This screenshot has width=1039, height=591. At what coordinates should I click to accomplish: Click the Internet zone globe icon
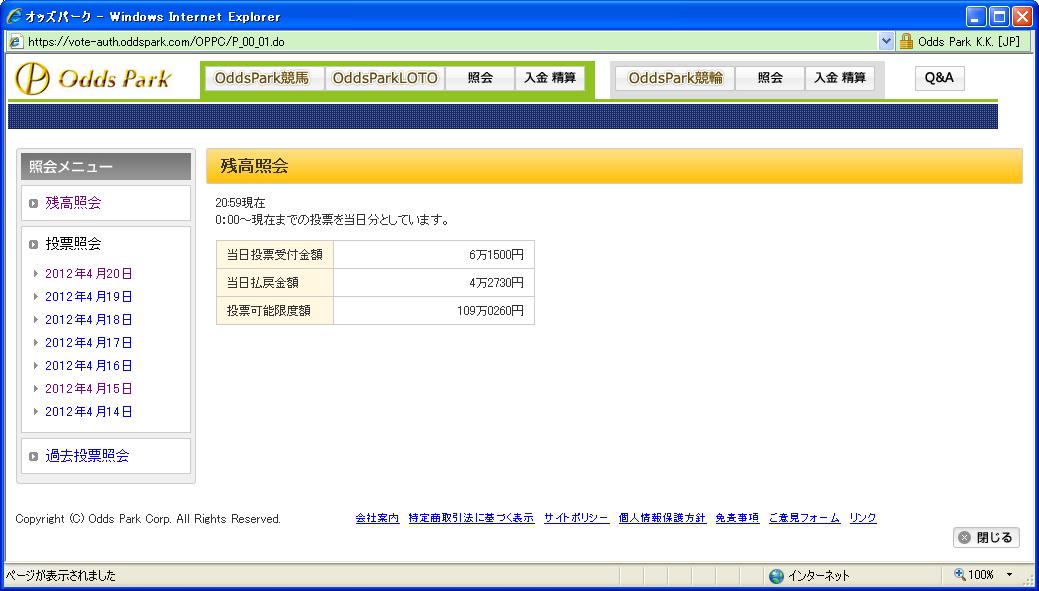pyautogui.click(x=776, y=575)
